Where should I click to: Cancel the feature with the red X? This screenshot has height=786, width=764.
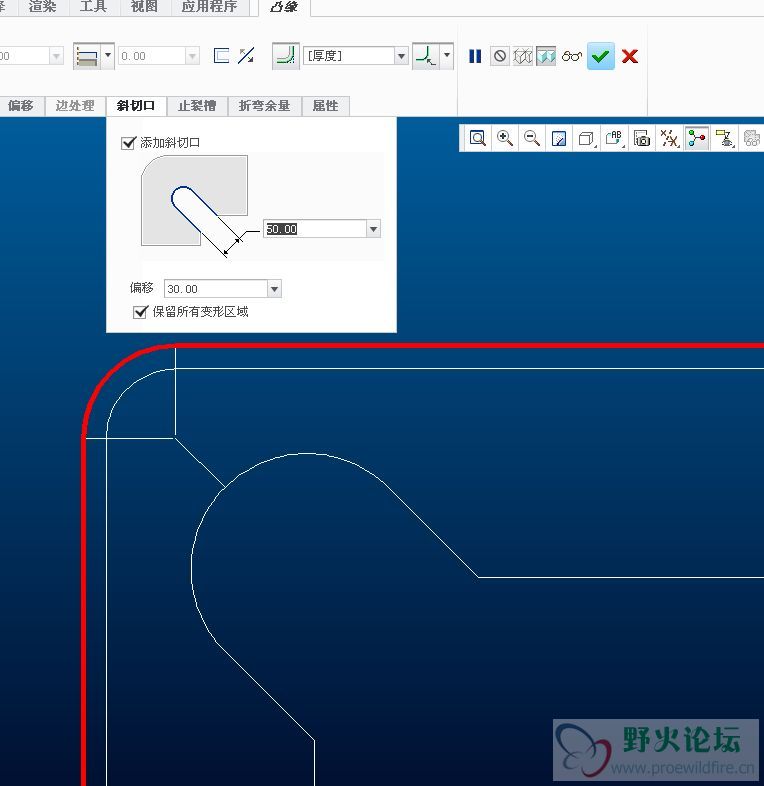coord(629,56)
